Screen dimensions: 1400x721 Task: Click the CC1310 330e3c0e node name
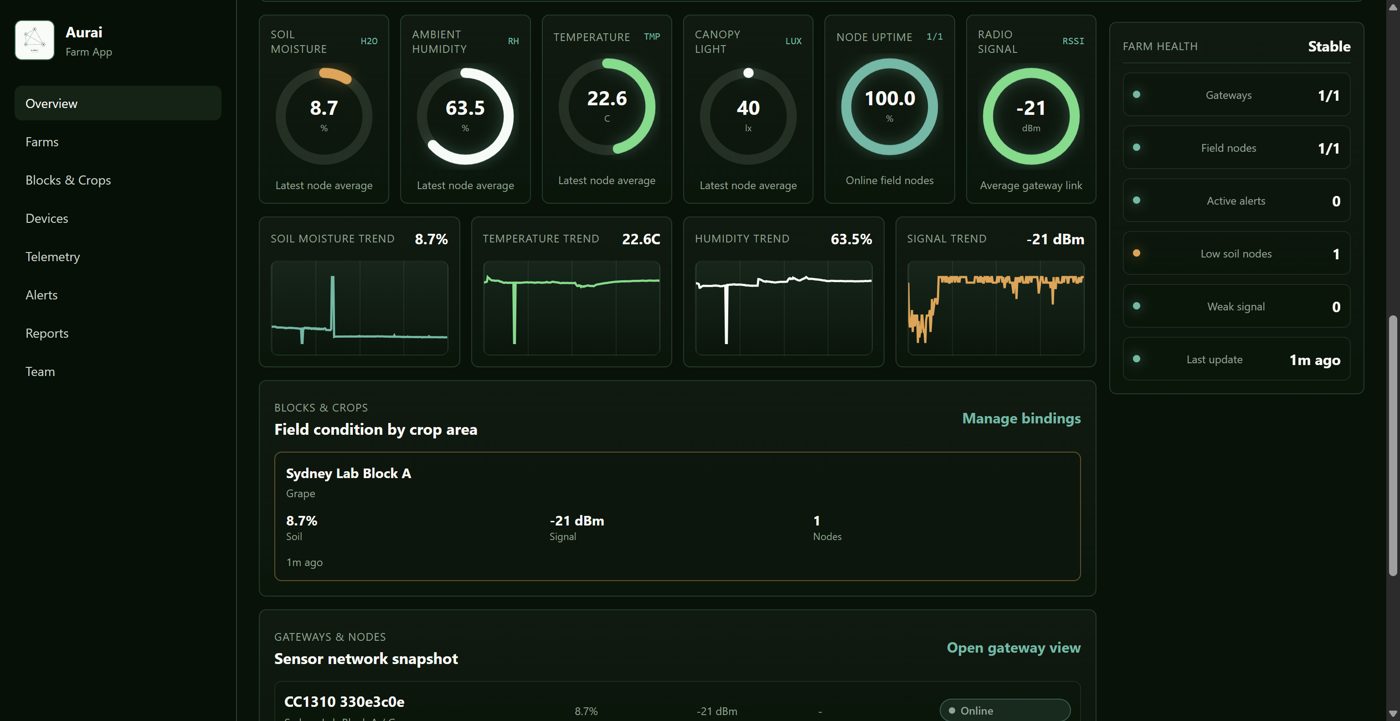344,702
